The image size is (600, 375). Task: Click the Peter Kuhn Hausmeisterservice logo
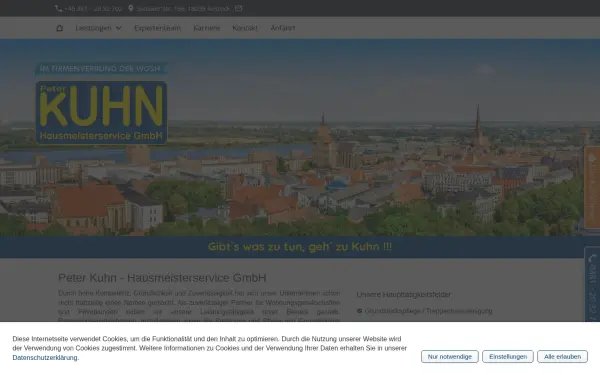101,112
